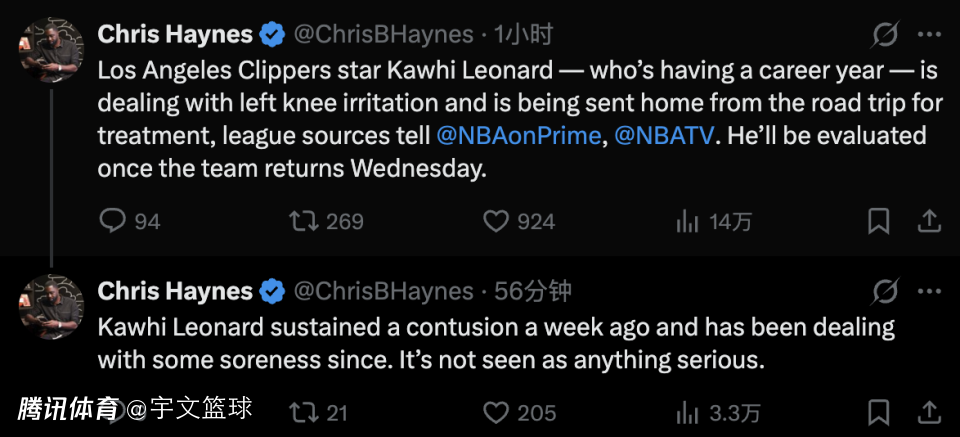960x437 pixels.
Task: Open more options menu on first tweet
Action: click(x=929, y=35)
